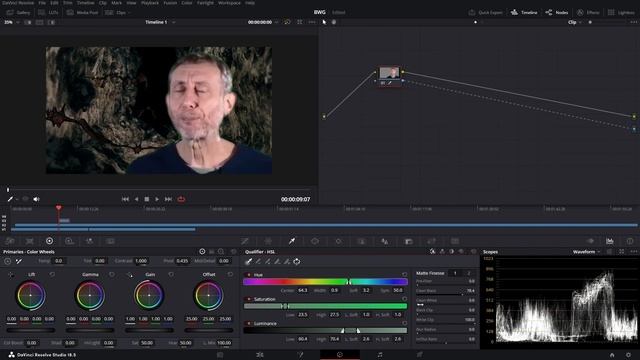The image size is (640, 360).
Task: Go to first frame button
Action: [x=125, y=199]
